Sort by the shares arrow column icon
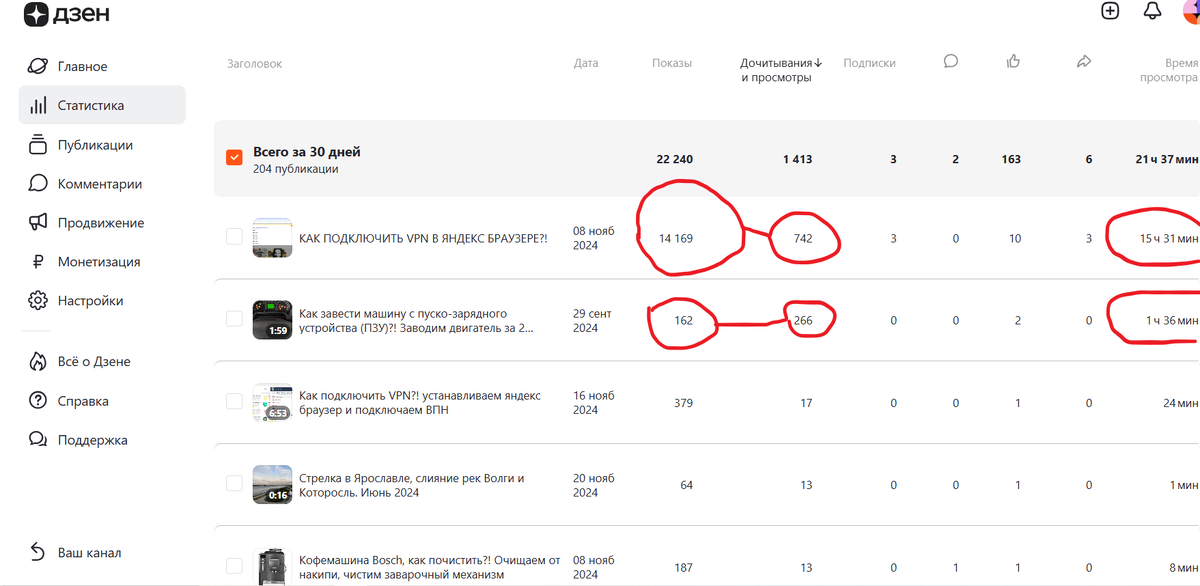This screenshot has height=586, width=1200. coord(1084,62)
